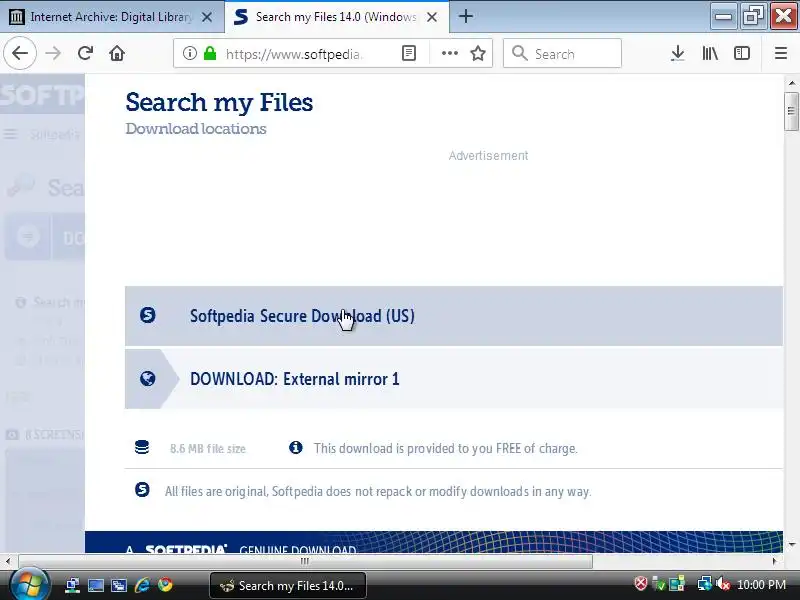Image resolution: width=800 pixels, height=600 pixels.
Task: Click the '8.6 MB file size' text
Action: click(208, 448)
